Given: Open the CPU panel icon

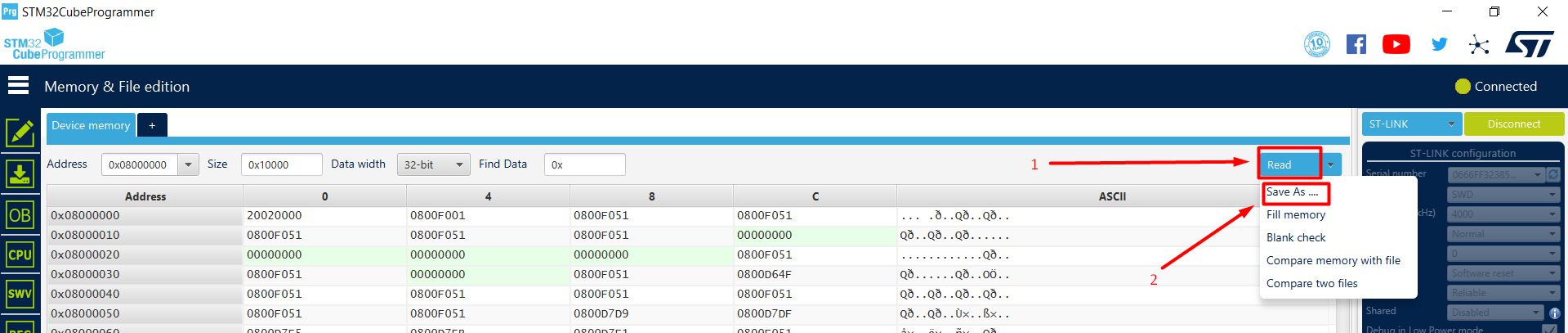Looking at the screenshot, I should pyautogui.click(x=20, y=254).
